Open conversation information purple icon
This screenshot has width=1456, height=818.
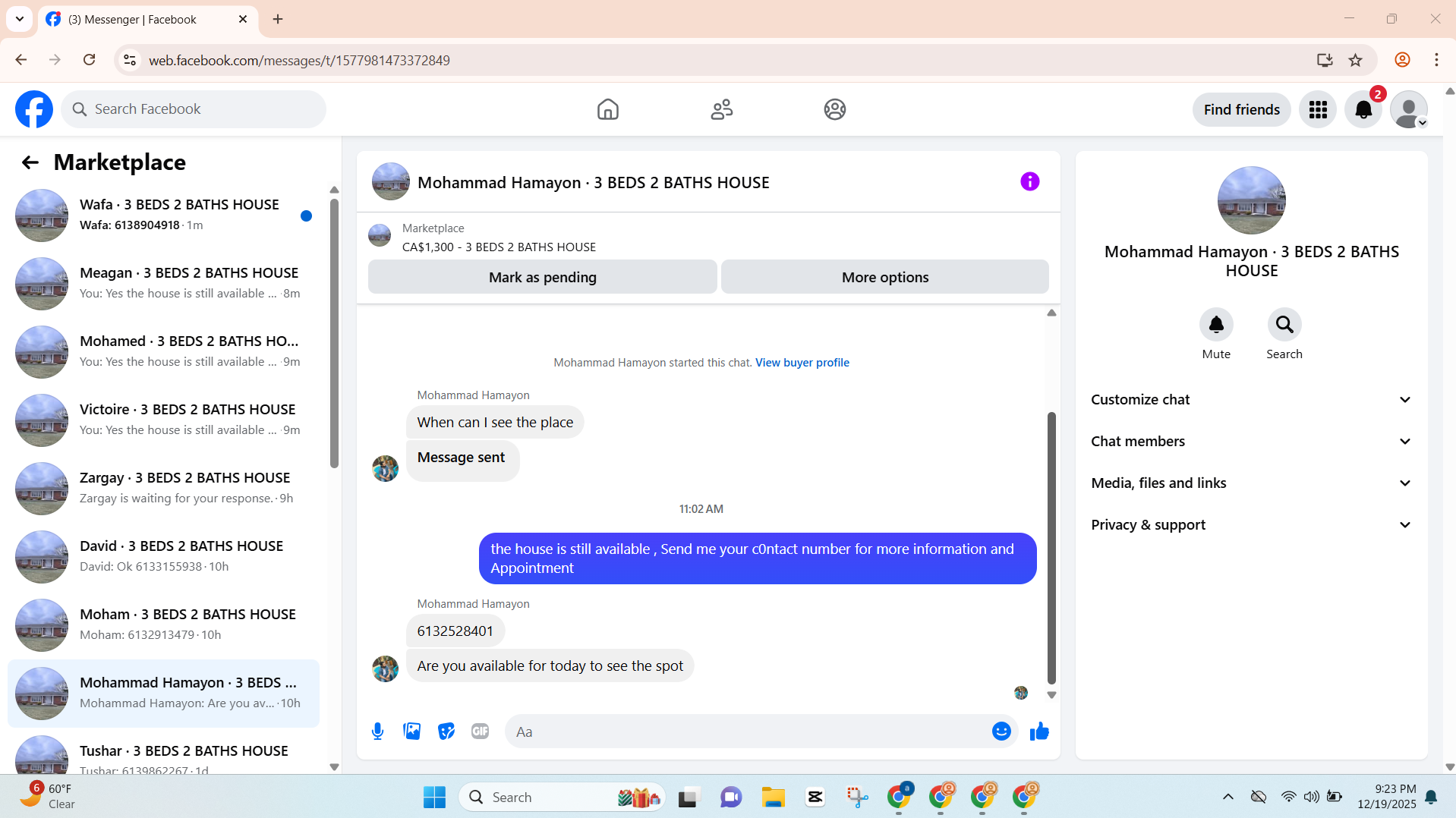(x=1029, y=181)
